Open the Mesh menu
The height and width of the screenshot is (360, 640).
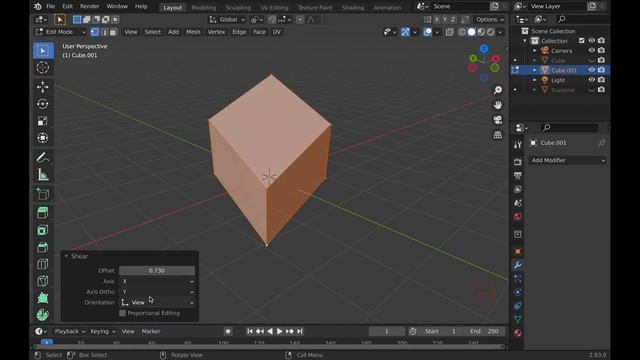click(193, 32)
